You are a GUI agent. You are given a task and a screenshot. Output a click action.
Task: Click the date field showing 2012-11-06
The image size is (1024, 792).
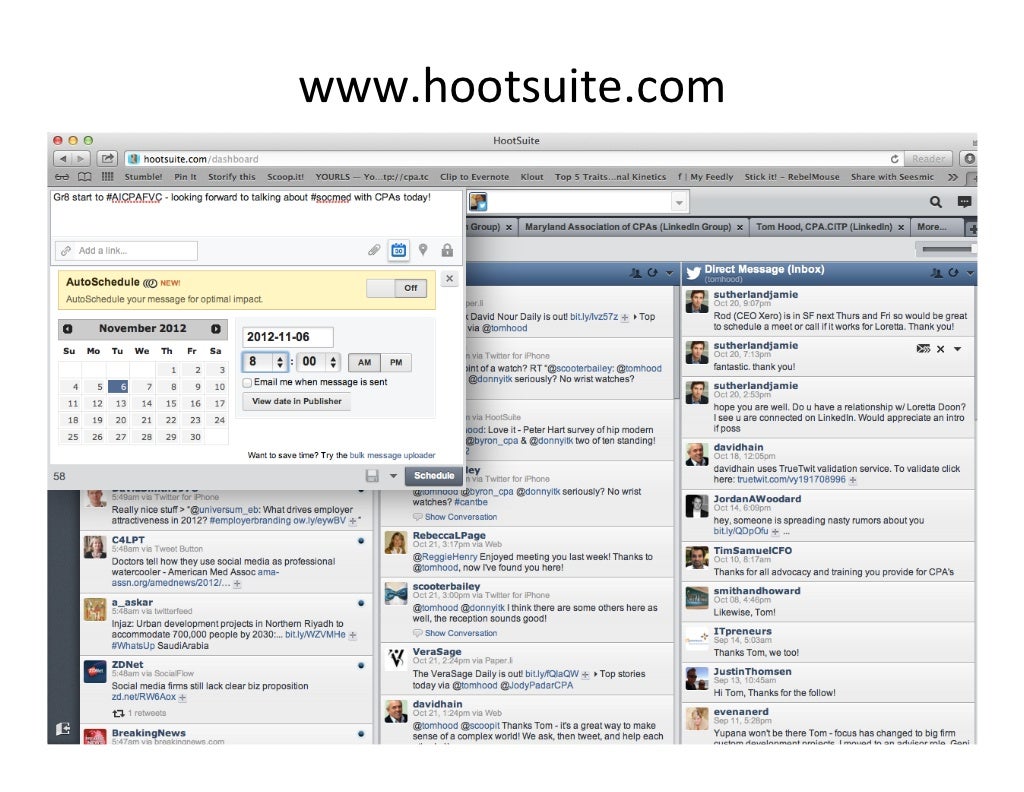287,337
